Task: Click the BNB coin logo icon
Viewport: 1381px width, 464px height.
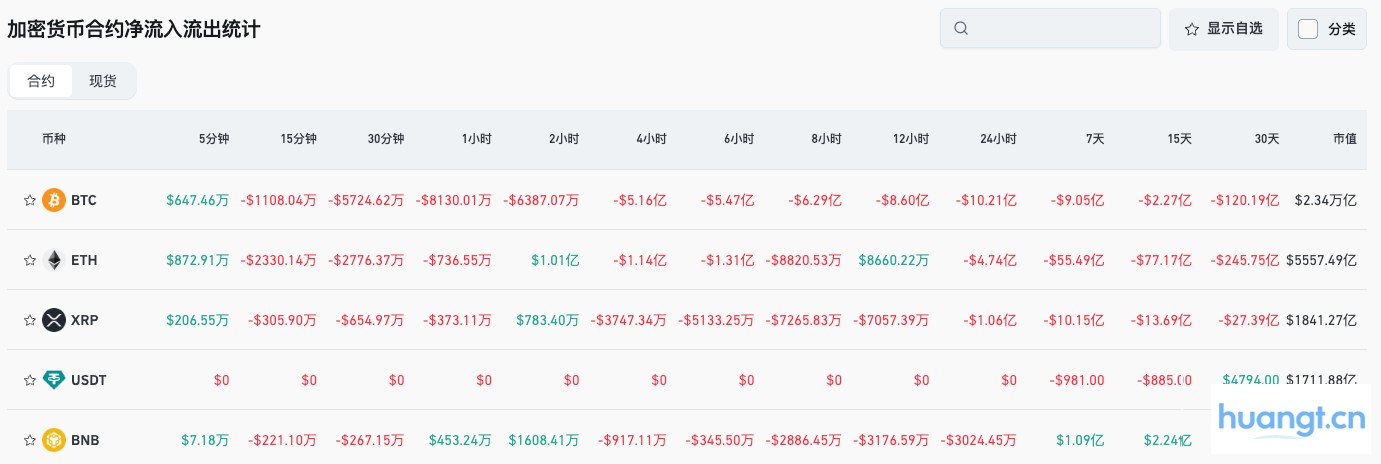Action: coord(54,440)
